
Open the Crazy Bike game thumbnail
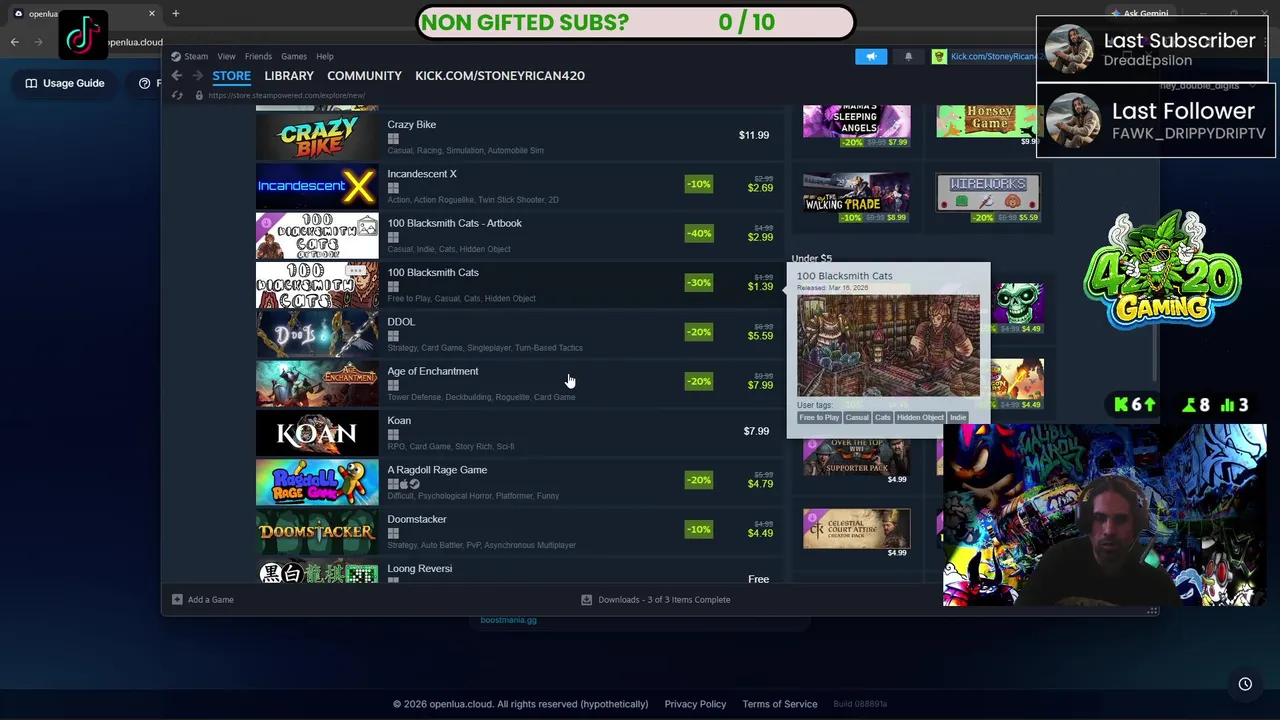coord(317,137)
